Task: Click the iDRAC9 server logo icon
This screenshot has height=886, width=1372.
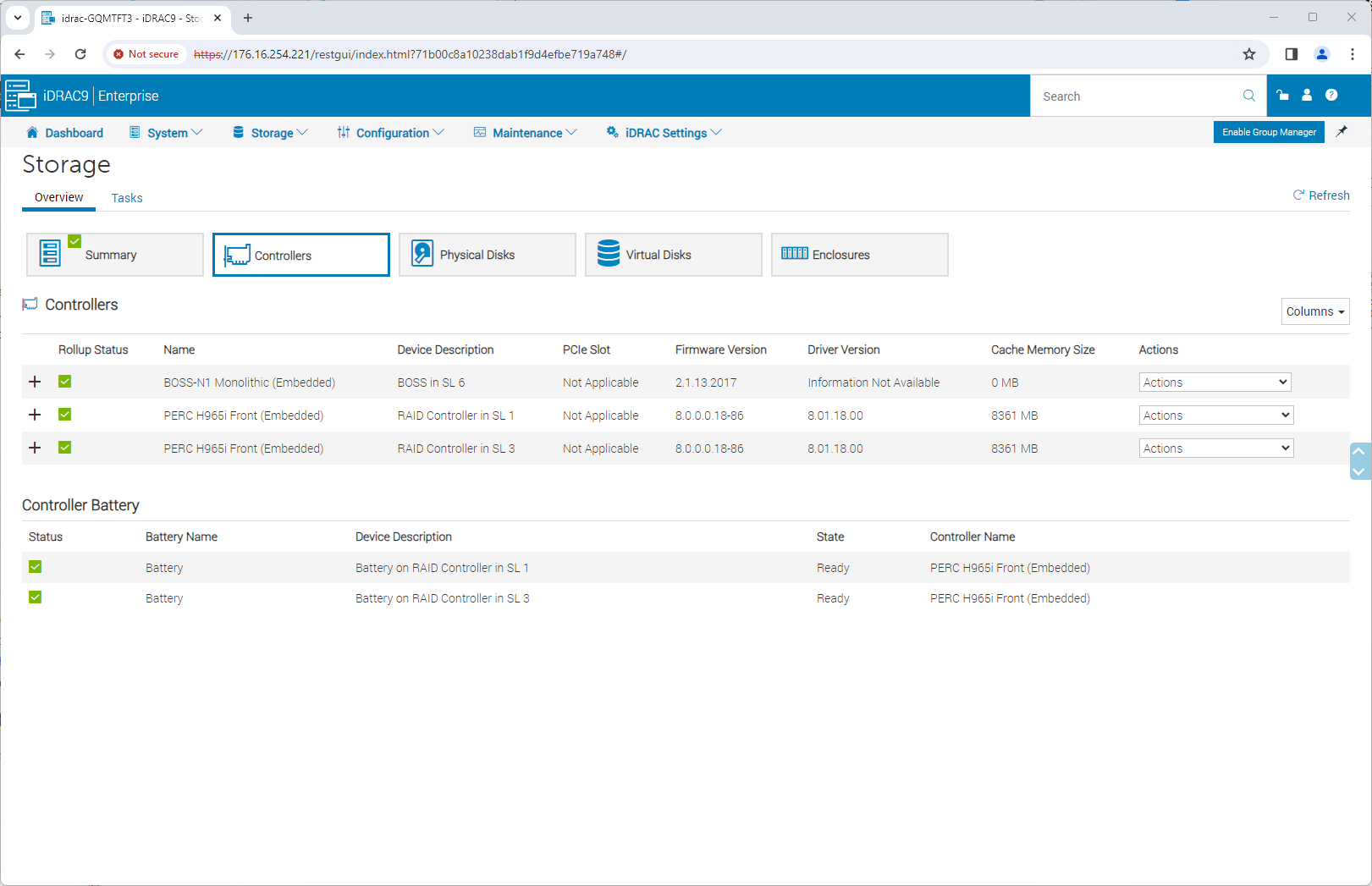Action: (20, 96)
